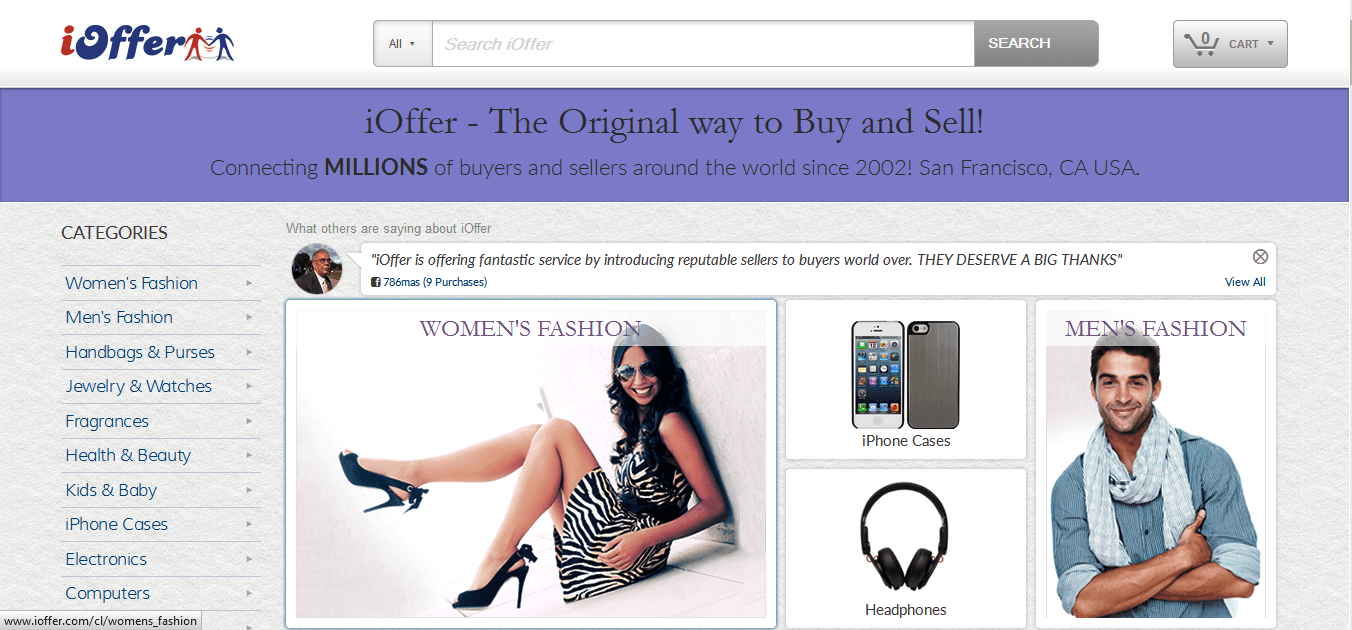The width and height of the screenshot is (1352, 630).
Task: Expand the Men's Fashion submenu arrow
Action: (249, 318)
